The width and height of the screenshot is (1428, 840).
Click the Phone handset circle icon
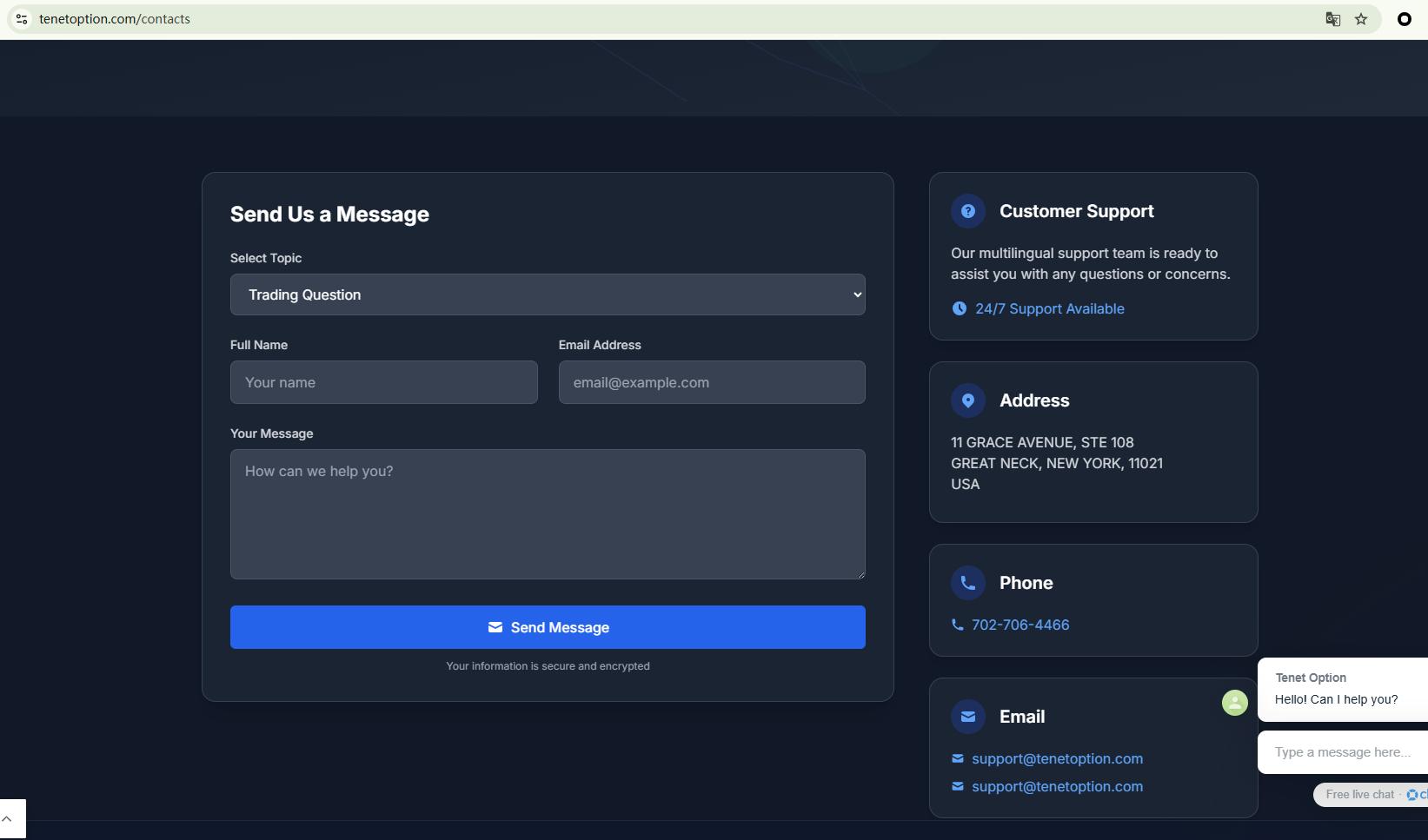point(967,583)
